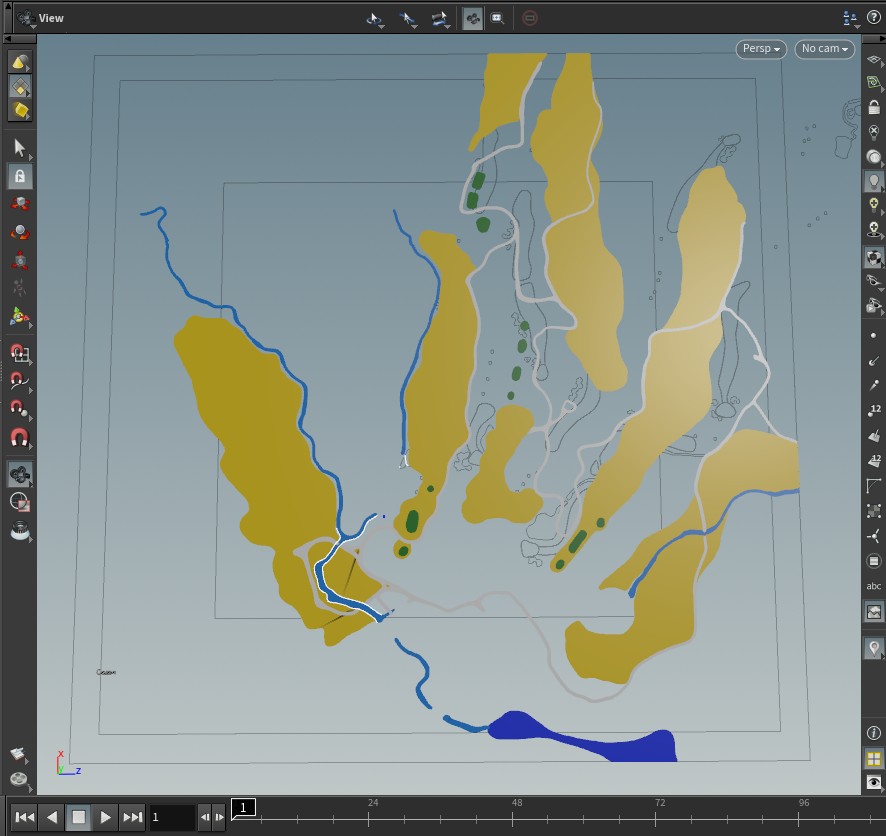The image size is (886, 836).
Task: Select the yellow Dynamics selection mode icon
Action: tap(20, 110)
